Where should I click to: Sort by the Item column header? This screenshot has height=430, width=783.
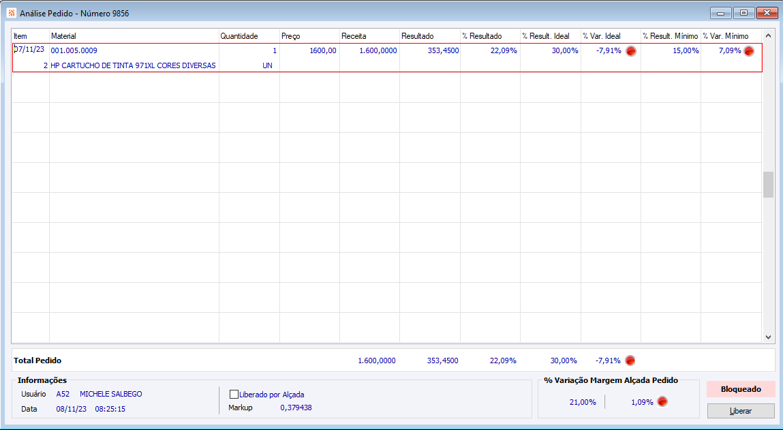30,36
